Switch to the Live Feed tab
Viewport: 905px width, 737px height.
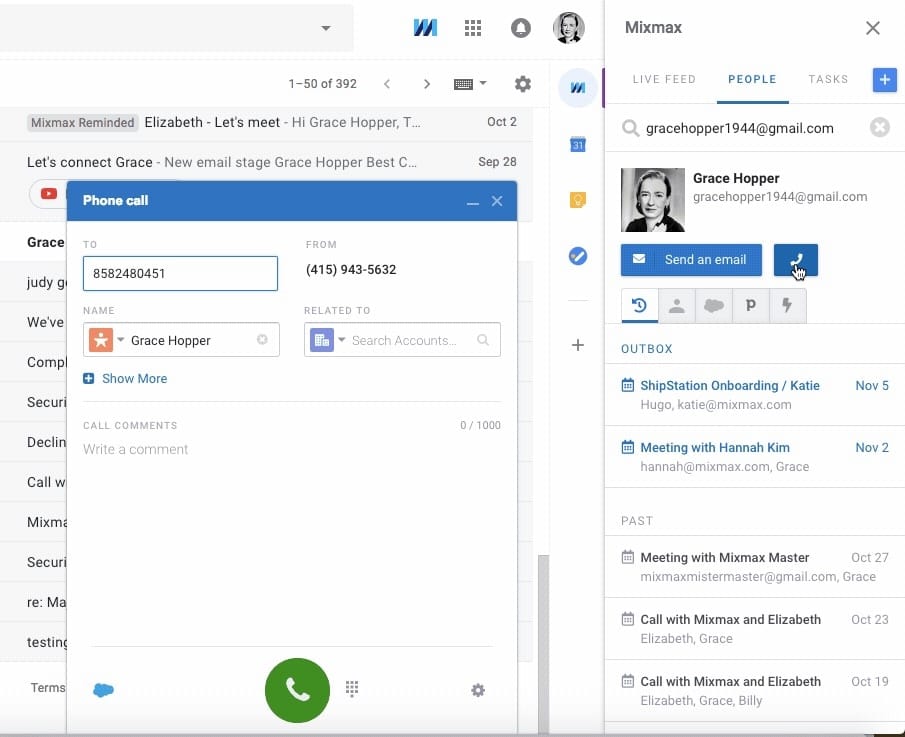(x=664, y=79)
